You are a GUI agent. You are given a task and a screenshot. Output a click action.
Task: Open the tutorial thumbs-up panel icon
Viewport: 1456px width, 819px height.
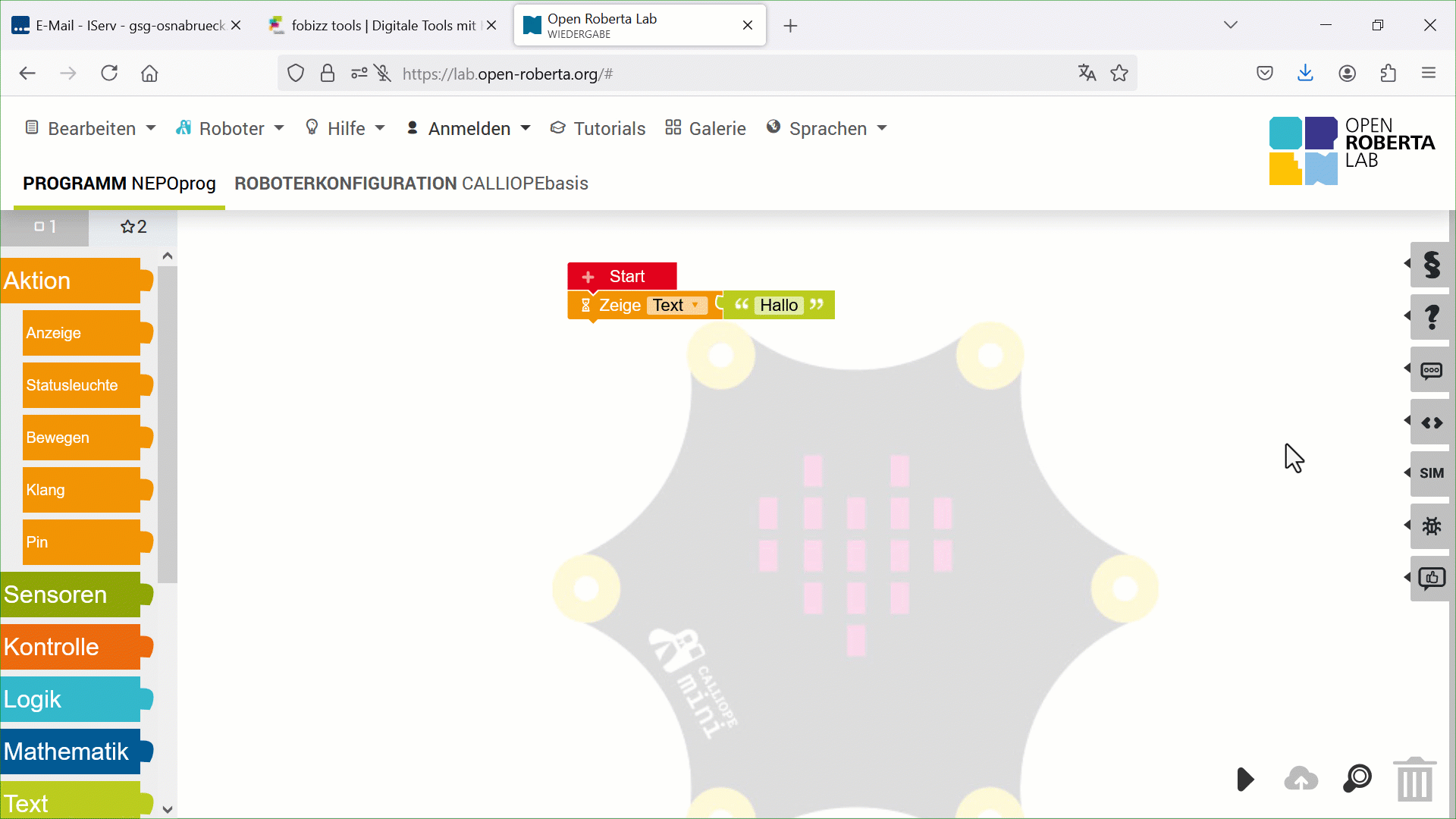(x=1431, y=579)
